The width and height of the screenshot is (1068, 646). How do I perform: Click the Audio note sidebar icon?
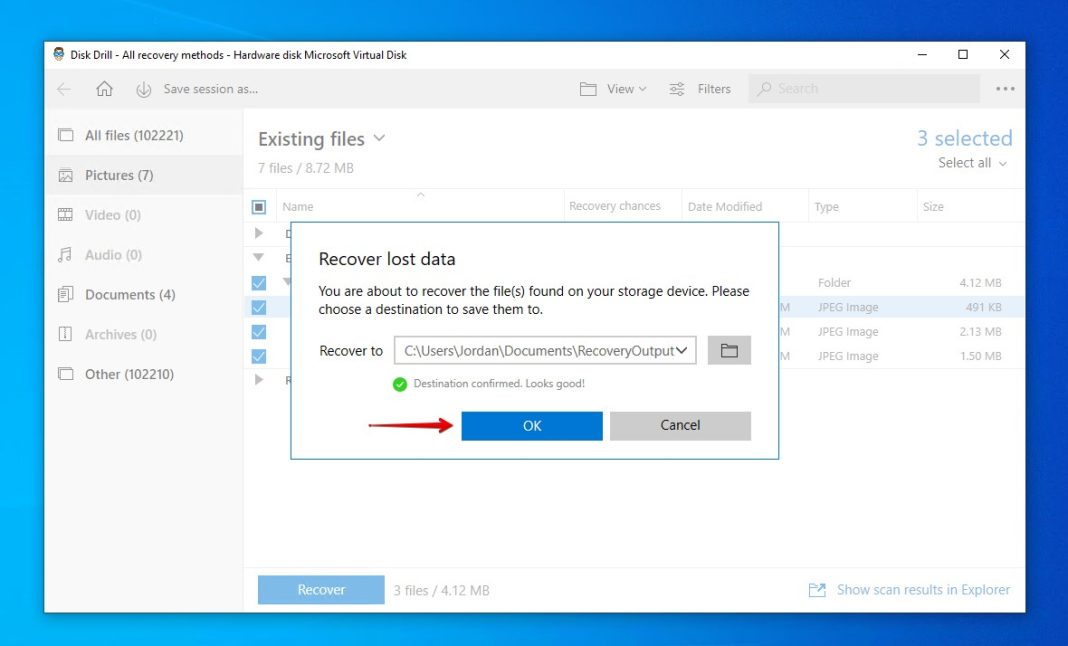click(x=65, y=255)
